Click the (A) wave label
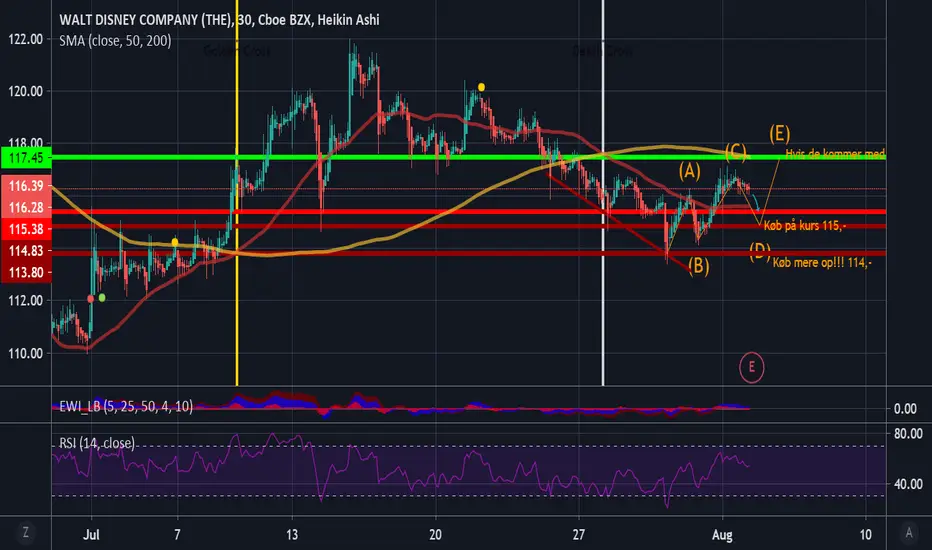 click(689, 171)
